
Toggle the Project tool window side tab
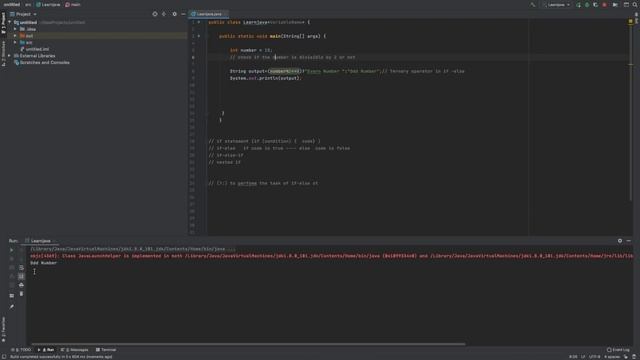coord(3,23)
